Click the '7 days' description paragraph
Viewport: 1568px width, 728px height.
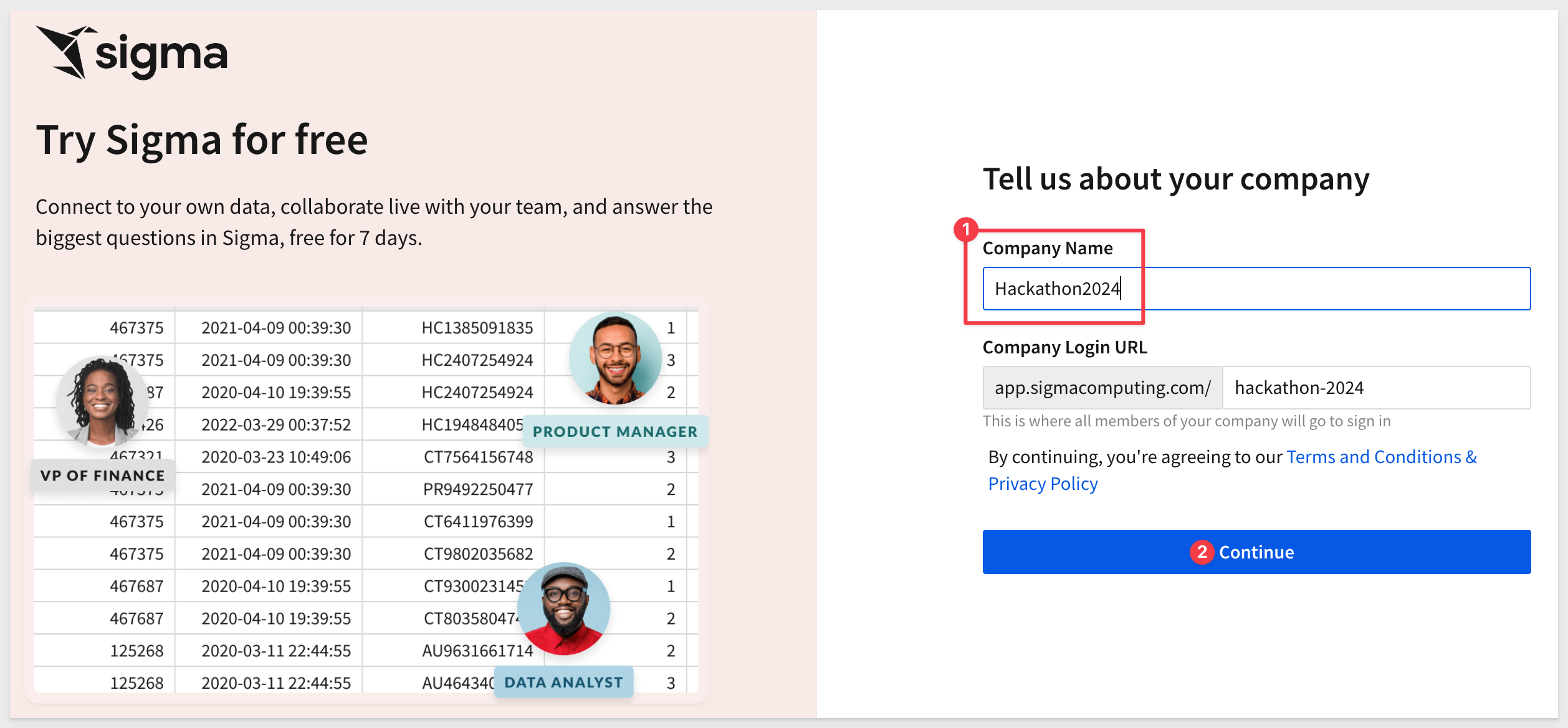(x=374, y=222)
